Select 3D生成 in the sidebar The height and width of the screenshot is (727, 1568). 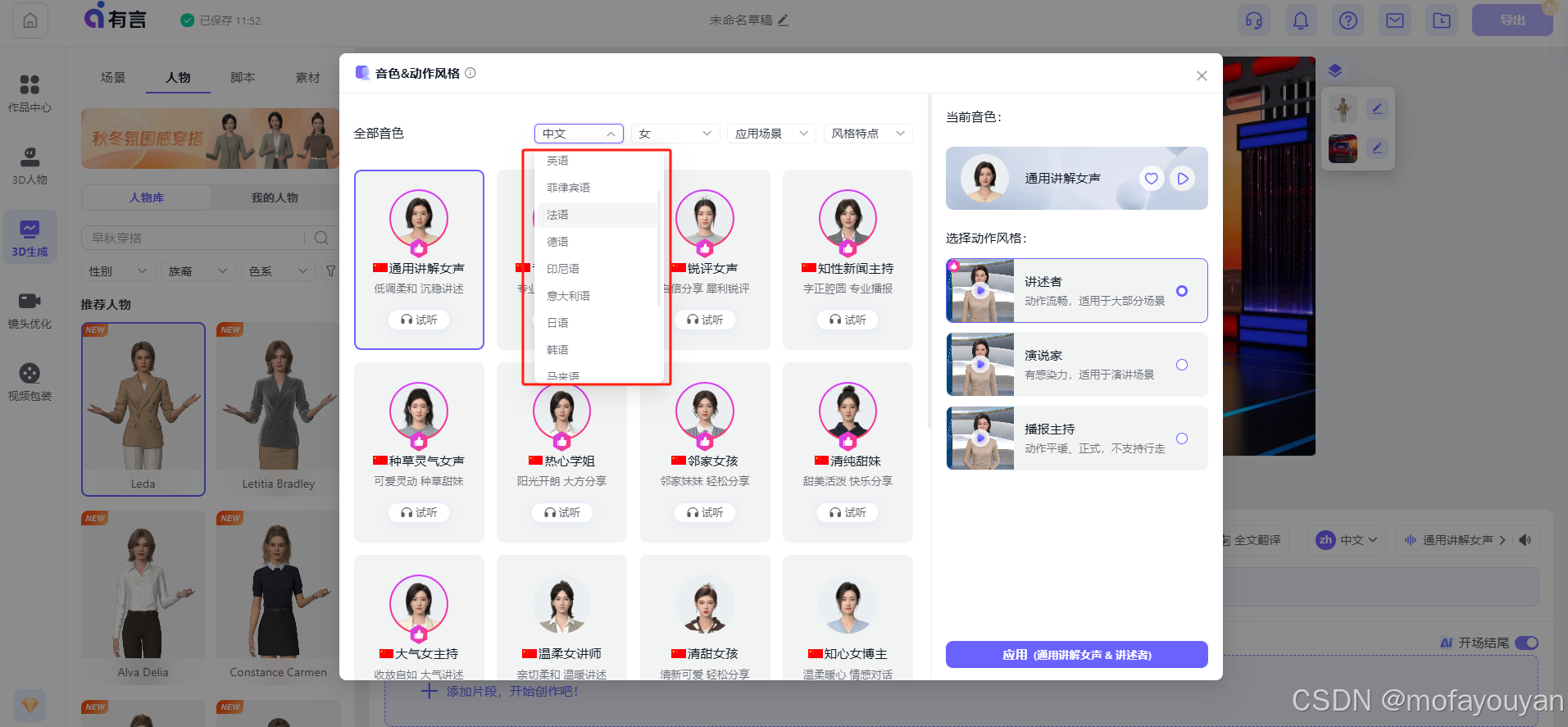pos(30,238)
